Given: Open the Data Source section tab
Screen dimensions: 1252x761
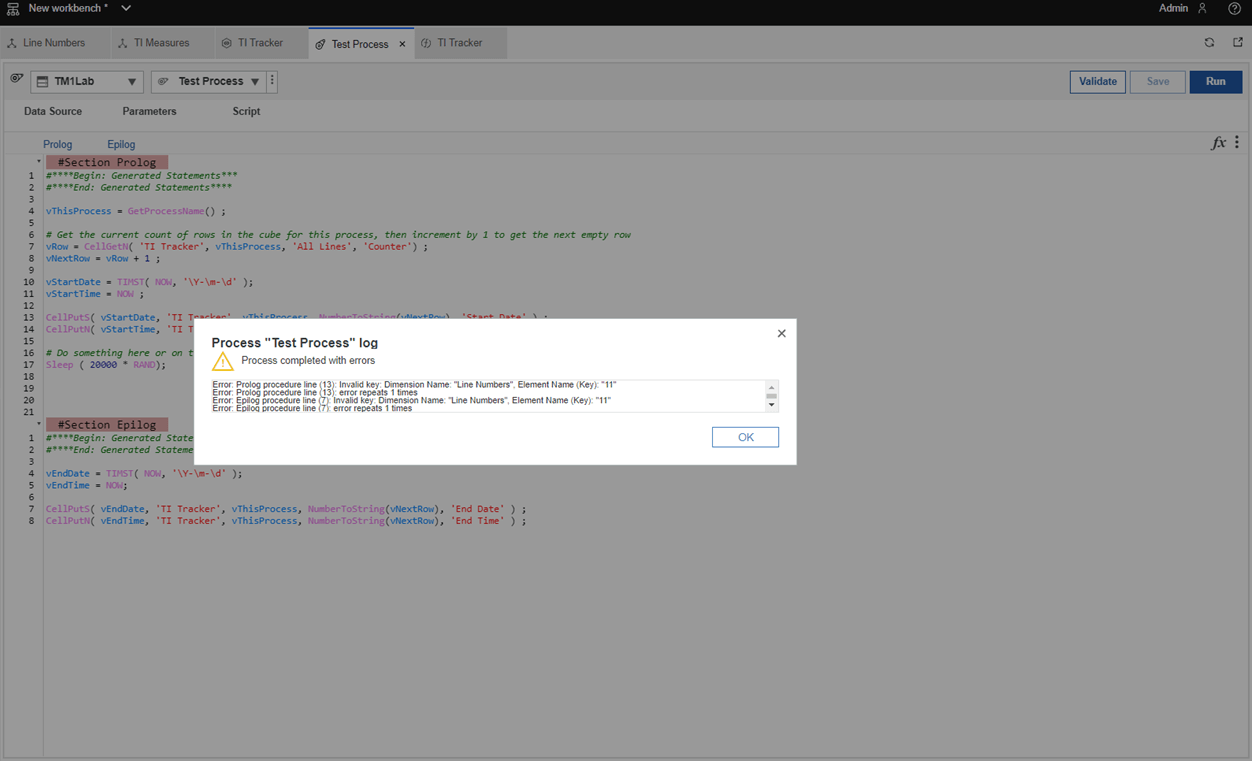Looking at the screenshot, I should point(53,112).
